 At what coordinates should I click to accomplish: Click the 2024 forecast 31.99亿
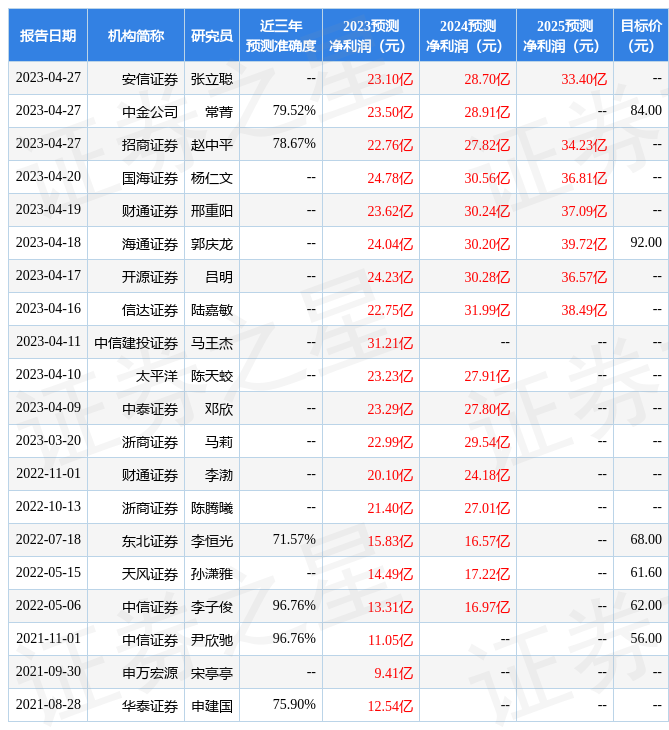pyautogui.click(x=487, y=311)
